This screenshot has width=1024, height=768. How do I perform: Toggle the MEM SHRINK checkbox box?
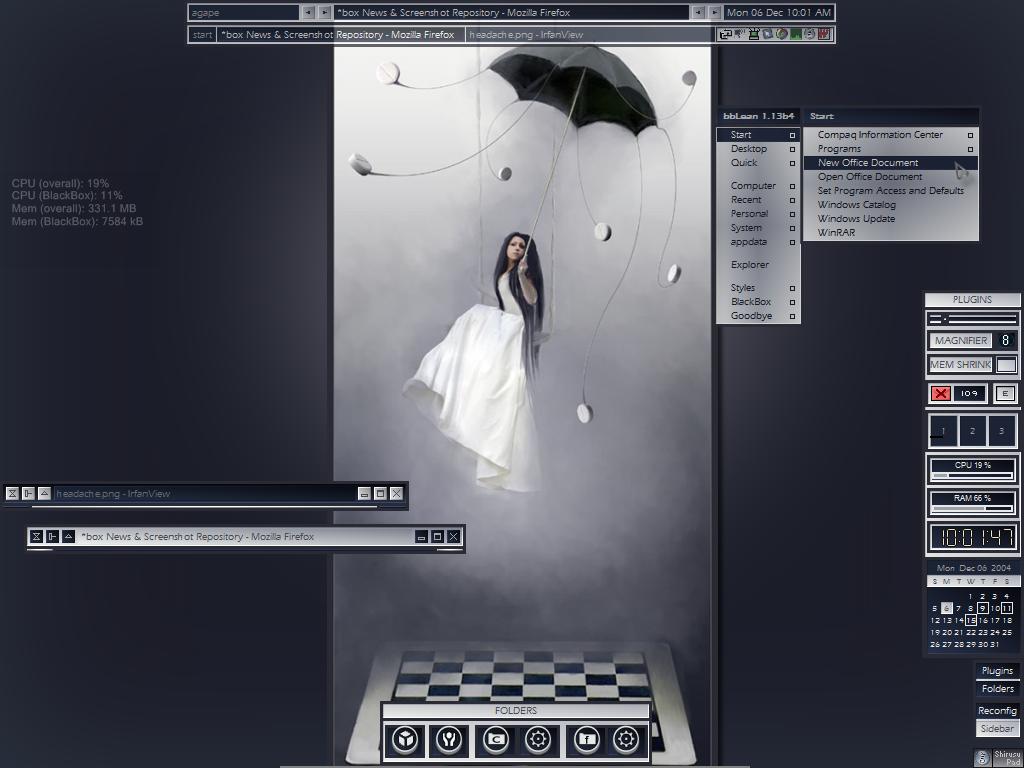[1006, 365]
